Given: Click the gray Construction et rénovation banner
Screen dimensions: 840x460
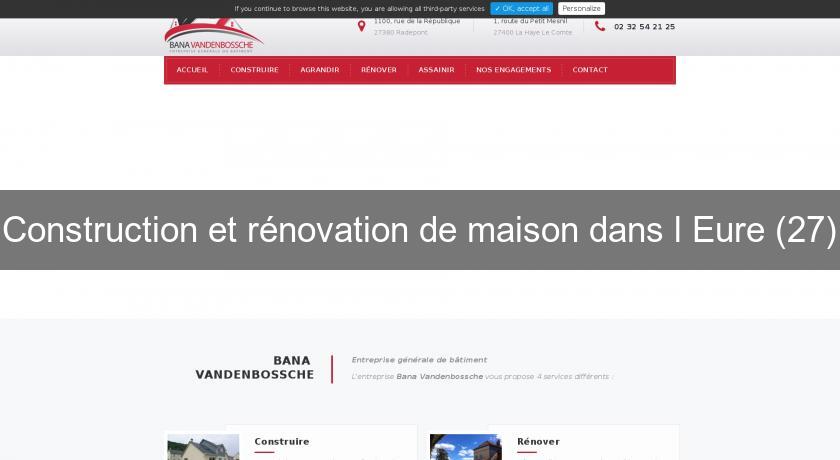Looking at the screenshot, I should point(420,230).
